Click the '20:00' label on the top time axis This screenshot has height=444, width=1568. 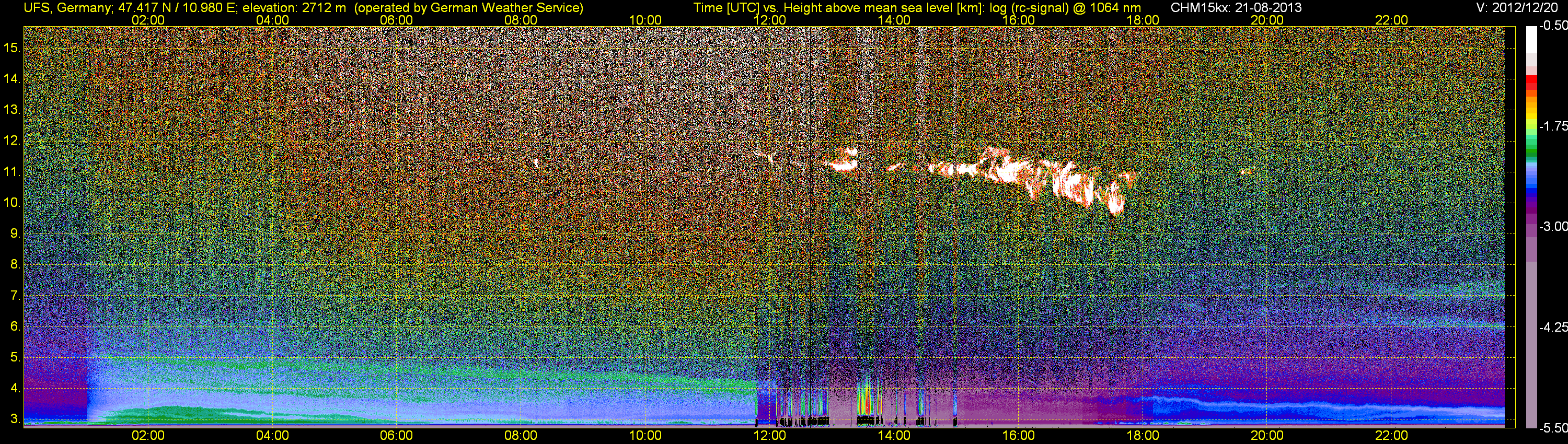point(1267,20)
